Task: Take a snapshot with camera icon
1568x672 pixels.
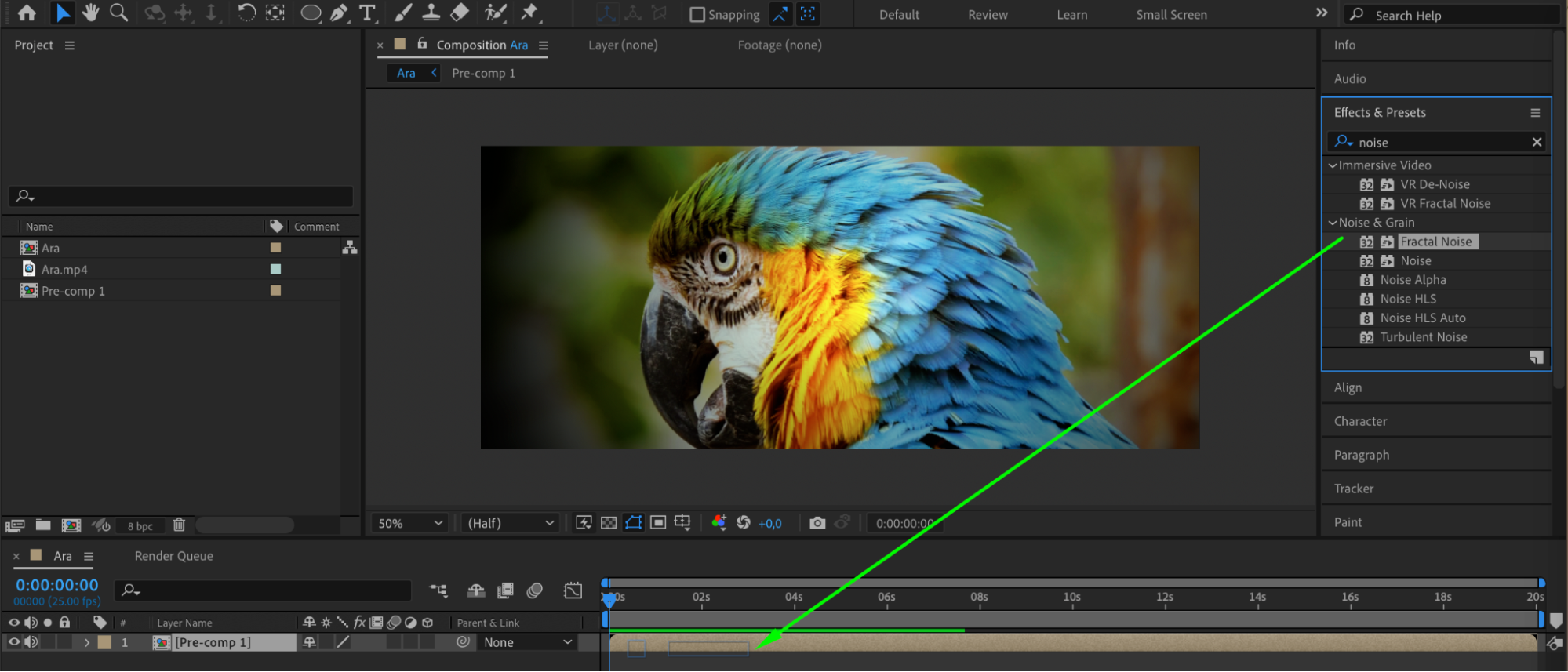Action: pyautogui.click(x=817, y=523)
